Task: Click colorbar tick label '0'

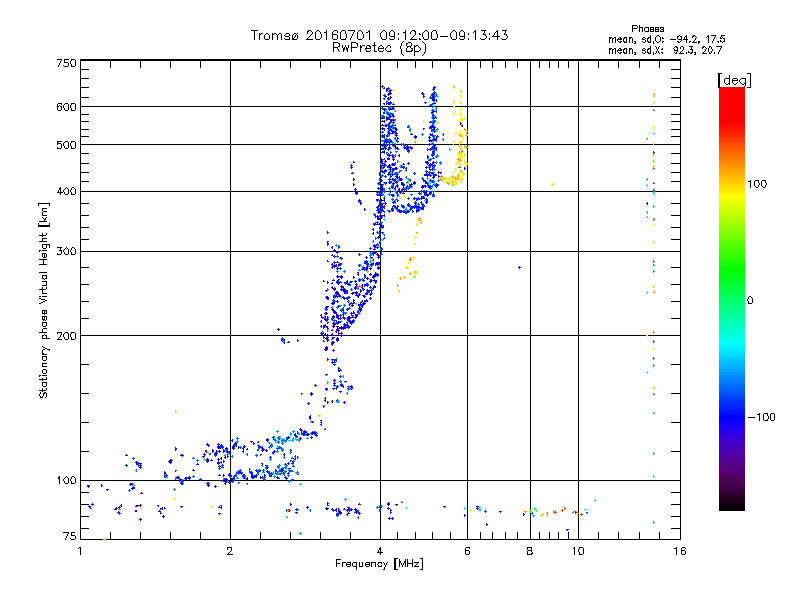Action: [x=750, y=301]
